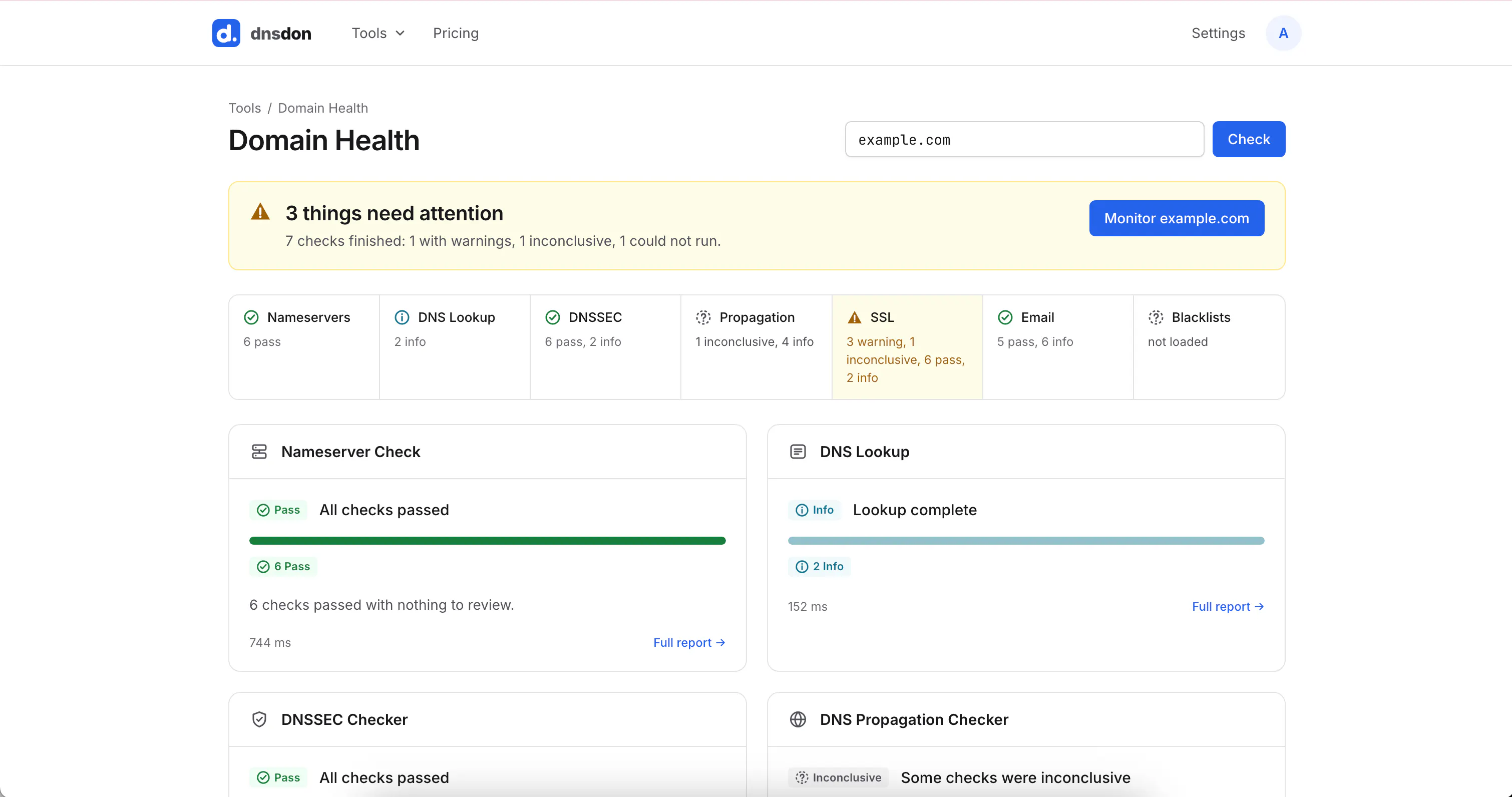1512x797 pixels.
Task: Click the 6 Pass count badge
Action: click(283, 566)
